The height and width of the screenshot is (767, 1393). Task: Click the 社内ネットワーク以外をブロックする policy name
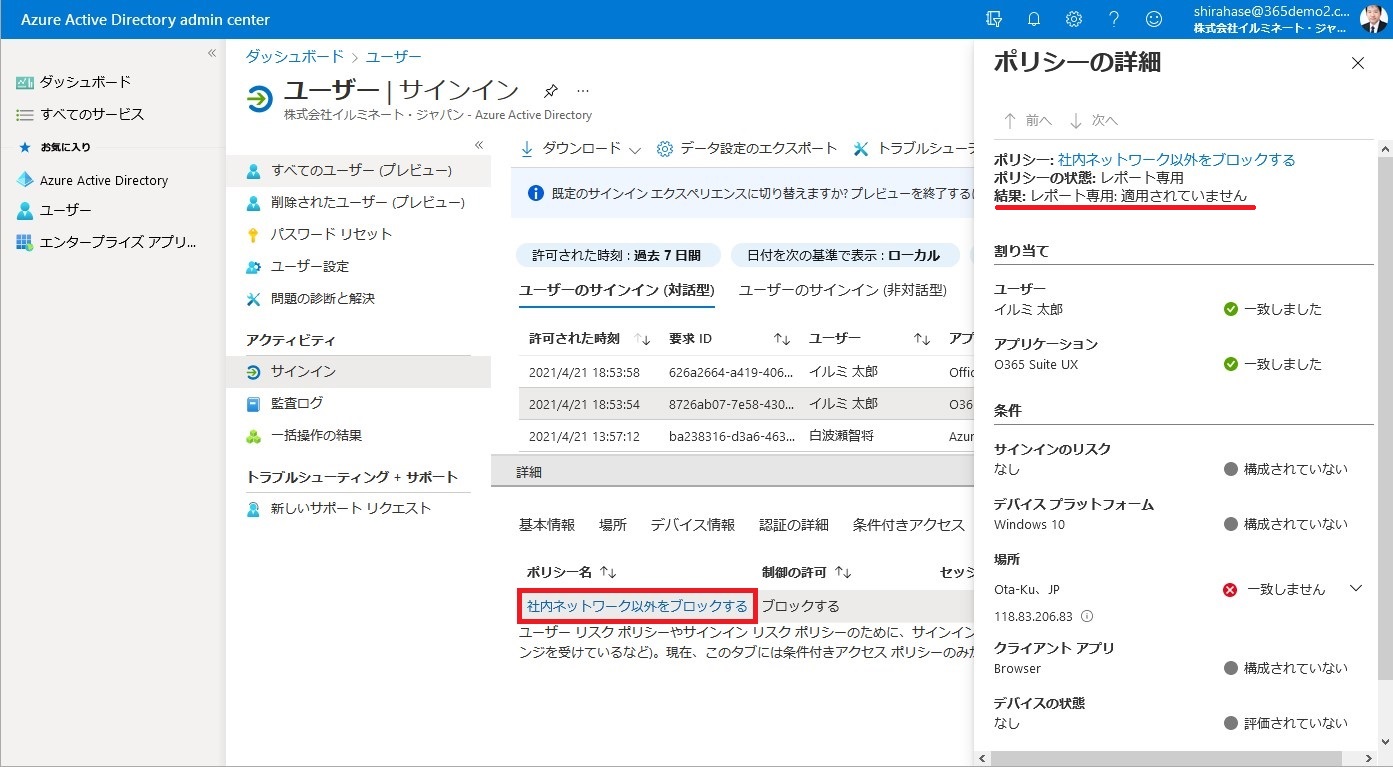click(637, 606)
